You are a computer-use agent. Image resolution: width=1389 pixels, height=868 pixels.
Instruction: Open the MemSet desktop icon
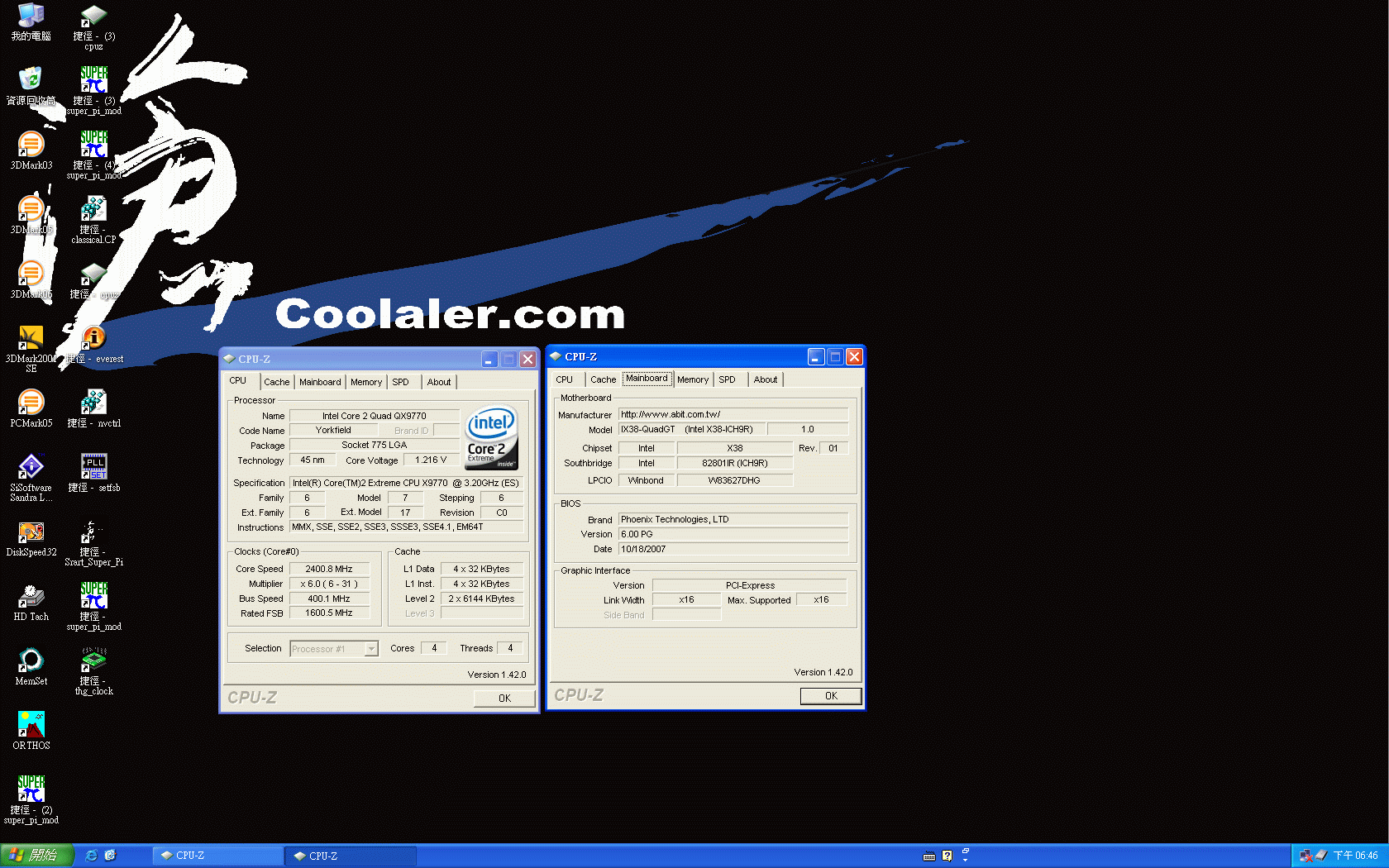coord(31,666)
